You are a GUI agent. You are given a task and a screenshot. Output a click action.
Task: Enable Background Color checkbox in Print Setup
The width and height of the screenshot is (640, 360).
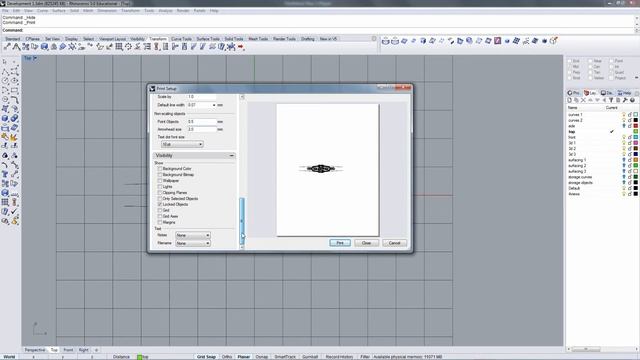click(160, 169)
